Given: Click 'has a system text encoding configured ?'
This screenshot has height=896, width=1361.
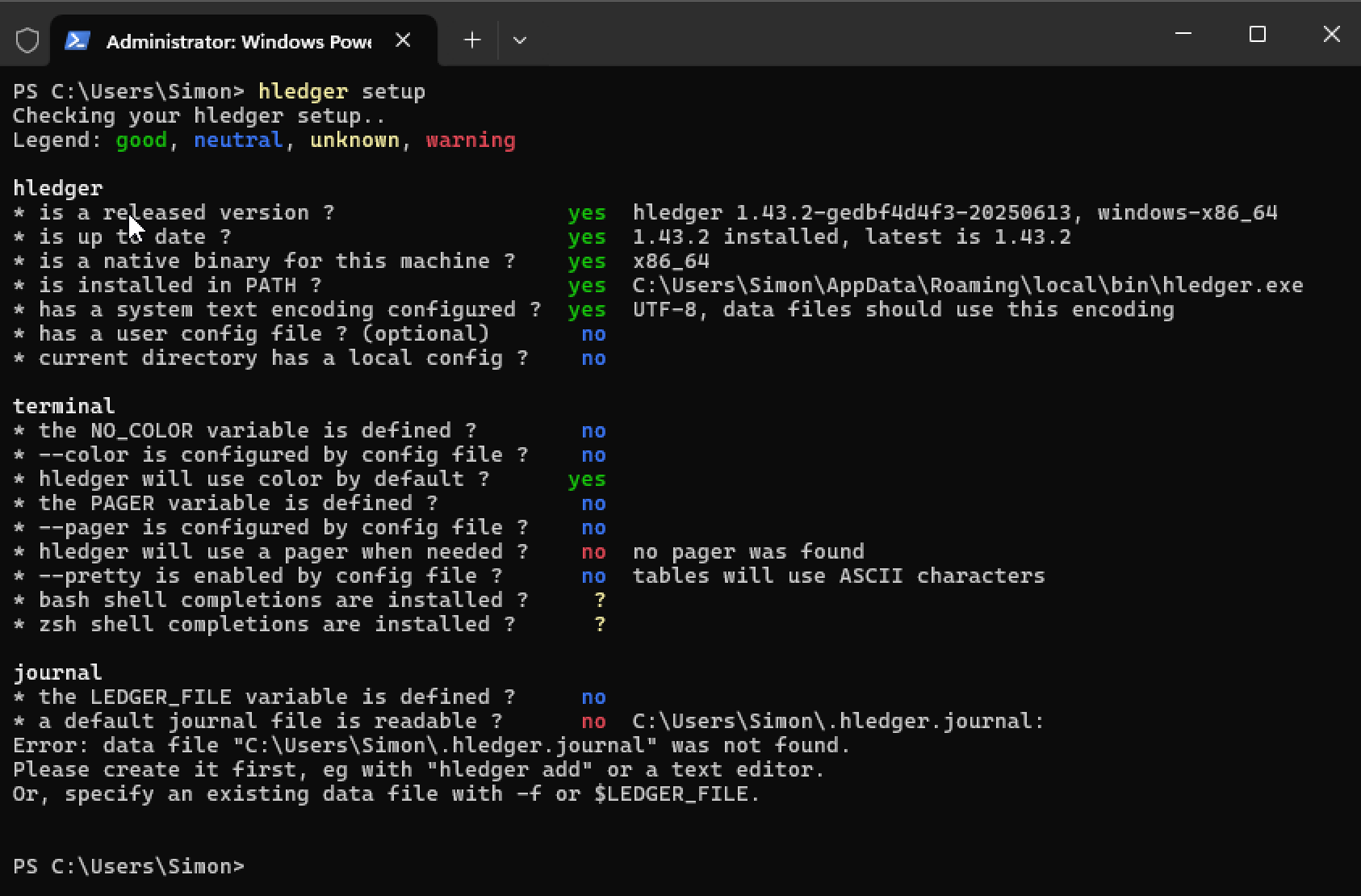Looking at the screenshot, I should coord(290,310).
